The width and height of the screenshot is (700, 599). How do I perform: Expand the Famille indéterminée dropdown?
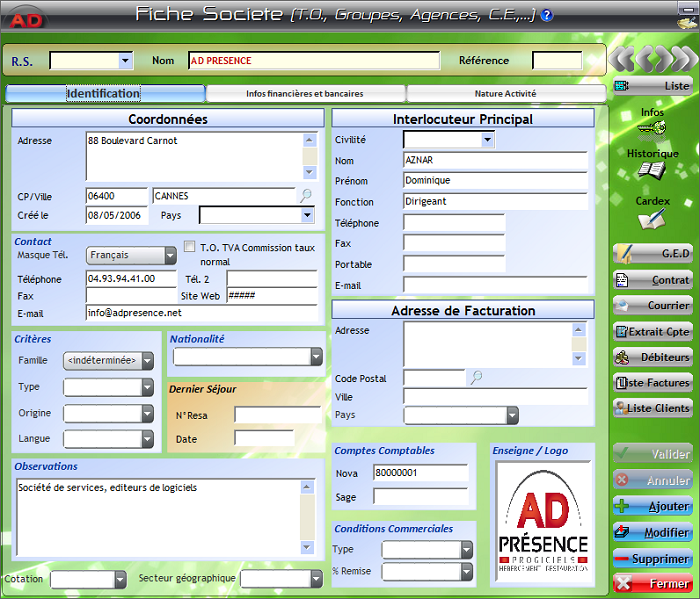[147, 360]
